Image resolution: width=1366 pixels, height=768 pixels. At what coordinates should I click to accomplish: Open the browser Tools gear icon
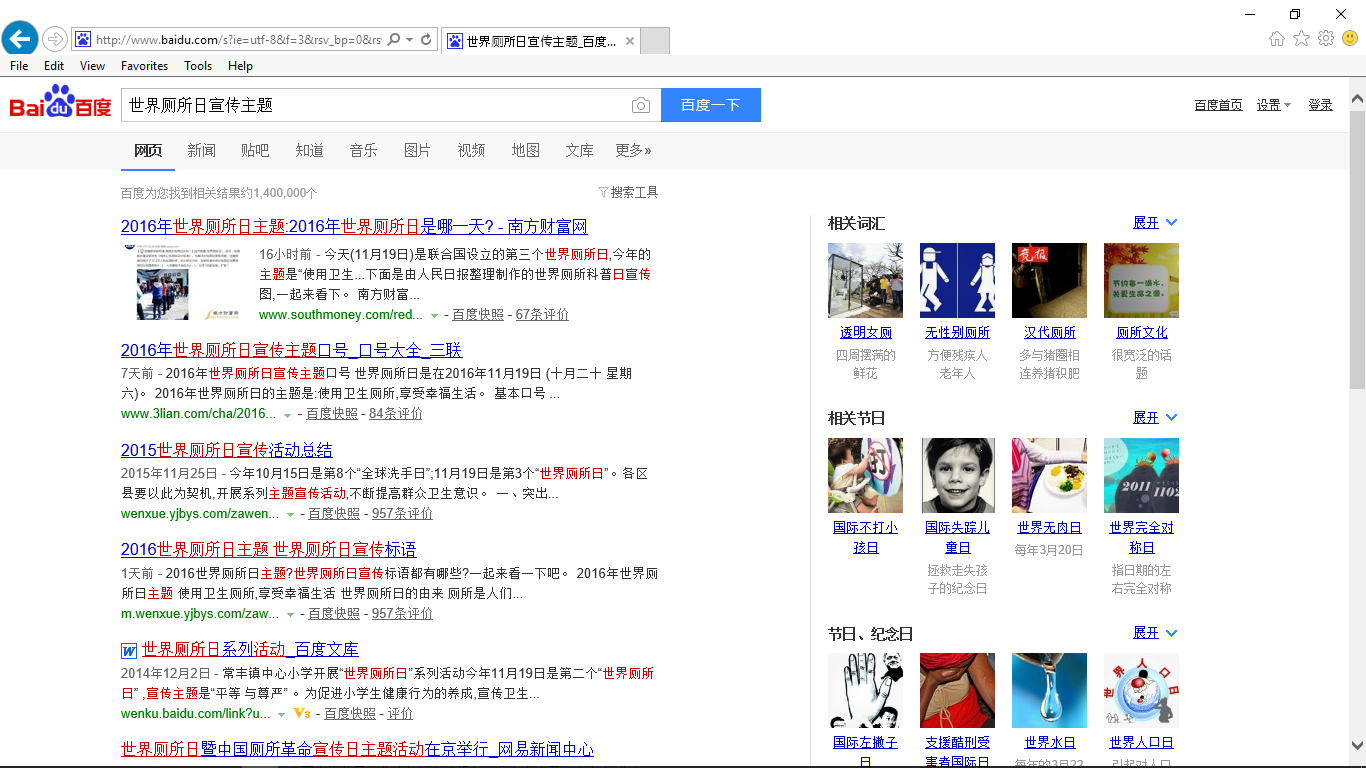coord(1326,39)
